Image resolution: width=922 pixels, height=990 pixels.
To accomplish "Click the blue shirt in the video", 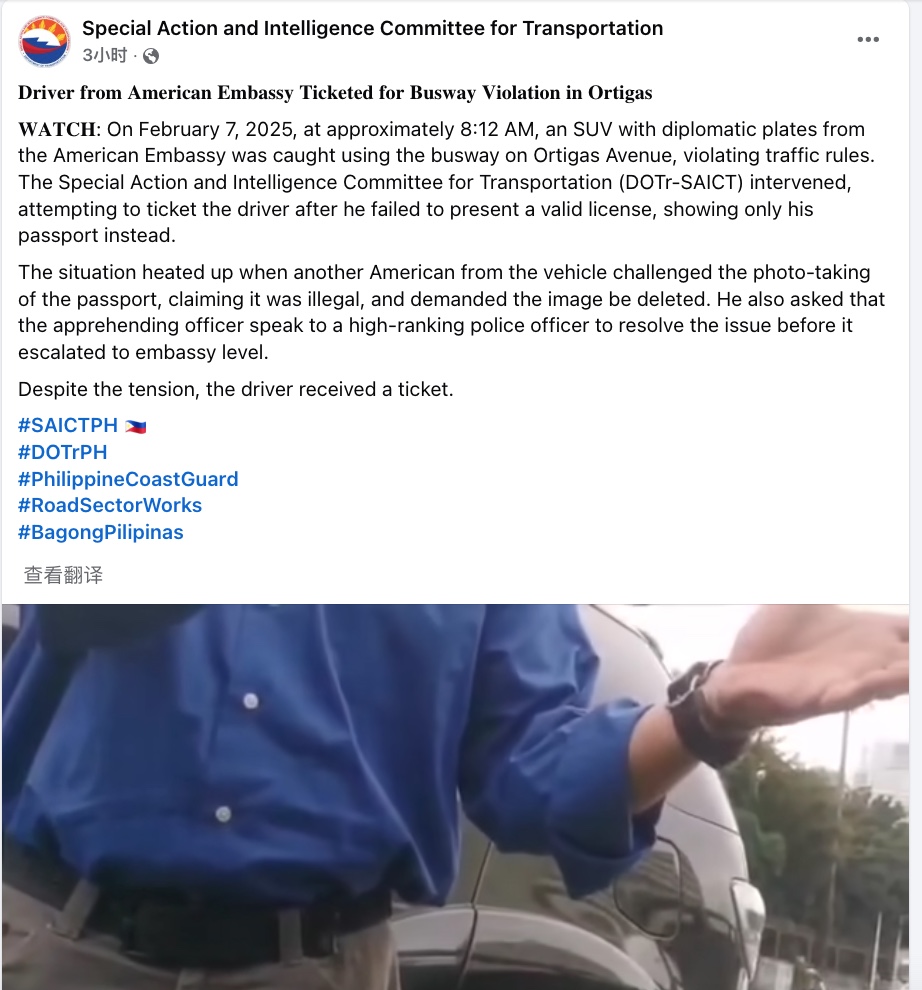I will pyautogui.click(x=303, y=758).
